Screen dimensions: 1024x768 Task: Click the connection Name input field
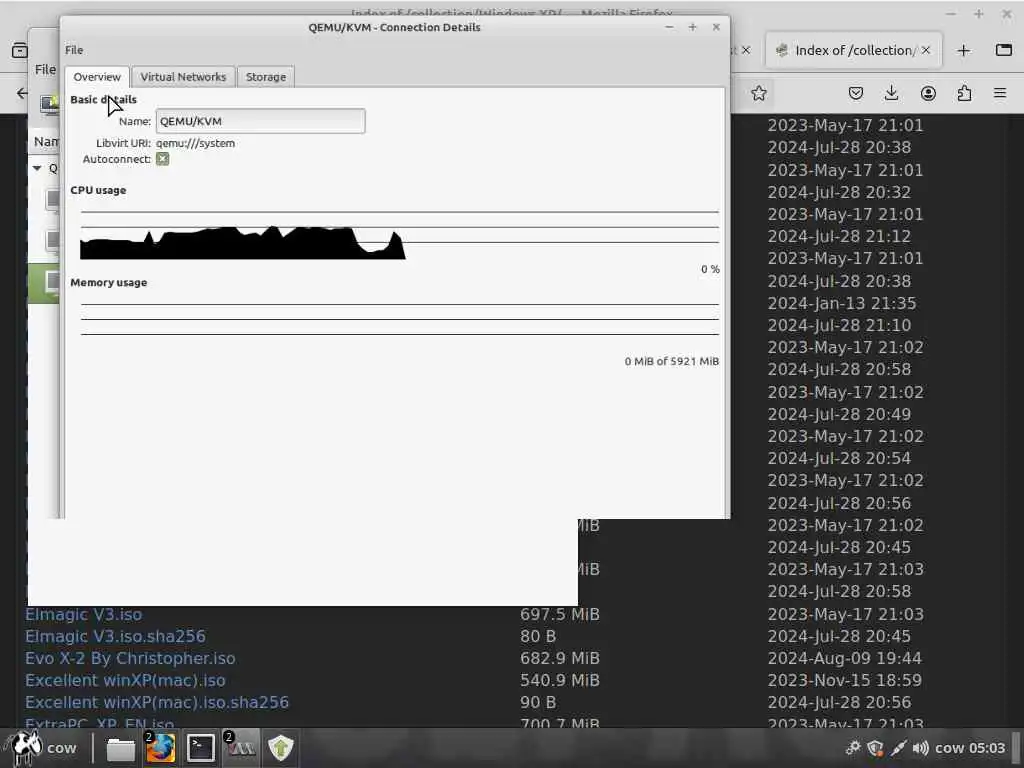coord(261,121)
